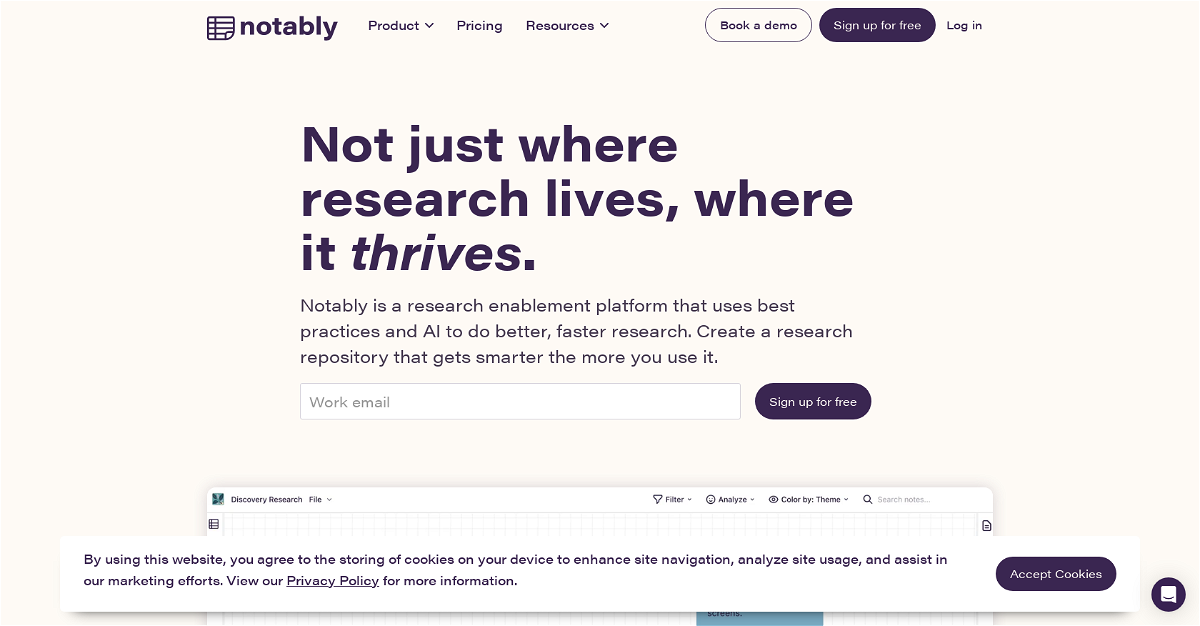Open the table view icon on left
This screenshot has width=1200, height=626.
[213, 524]
